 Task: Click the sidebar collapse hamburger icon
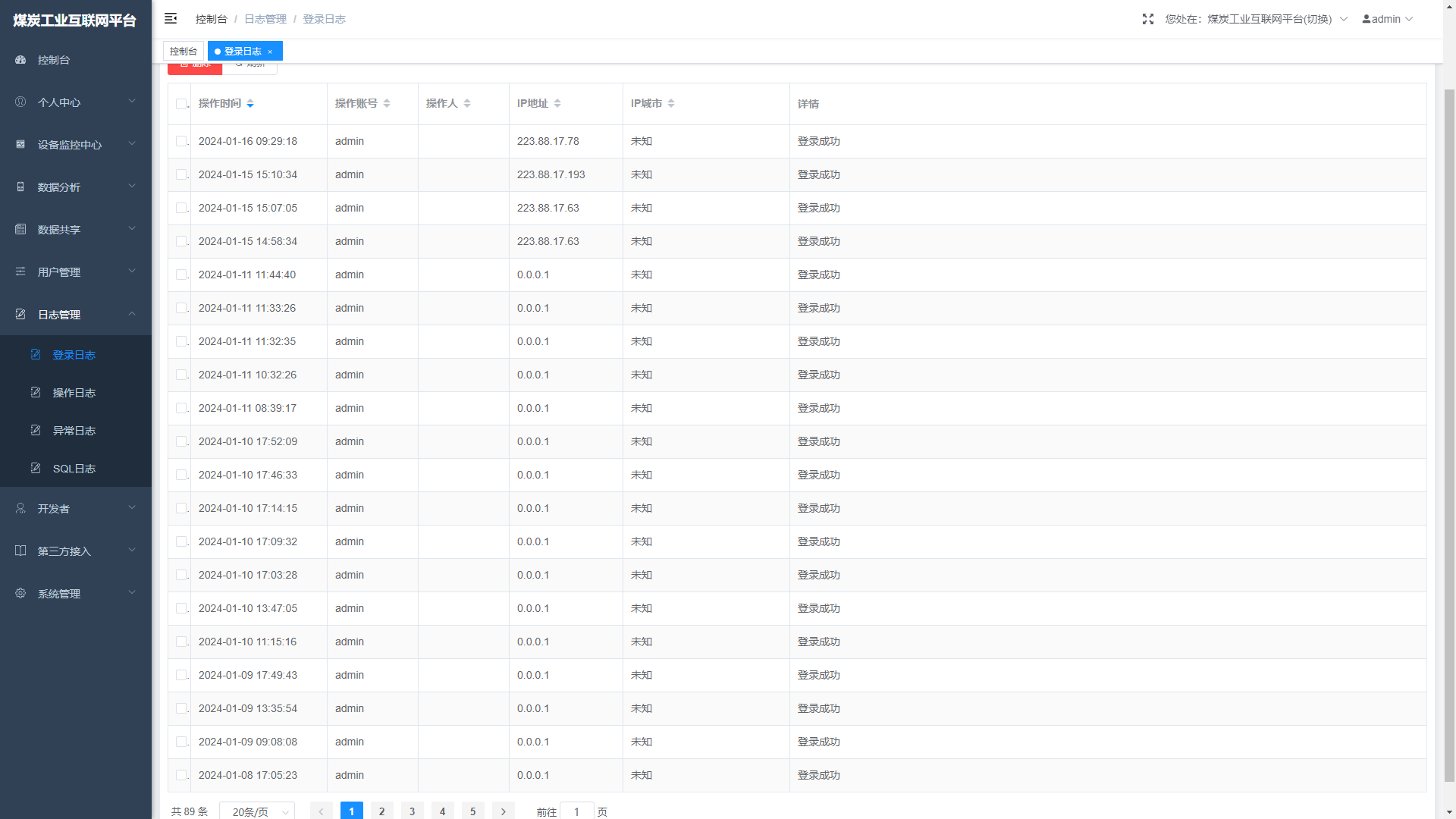tap(171, 18)
